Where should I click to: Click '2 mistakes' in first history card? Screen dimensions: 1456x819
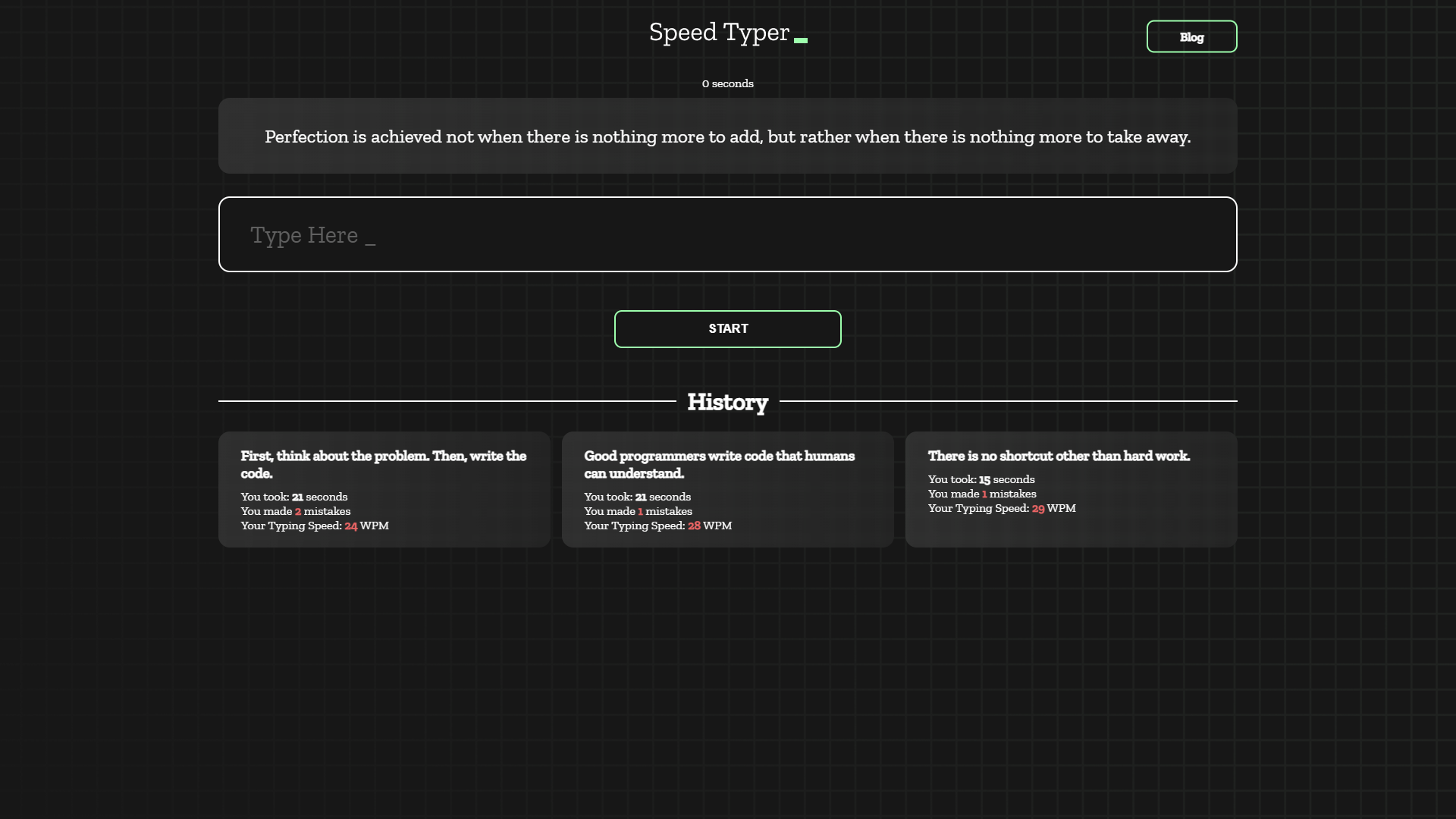(298, 511)
